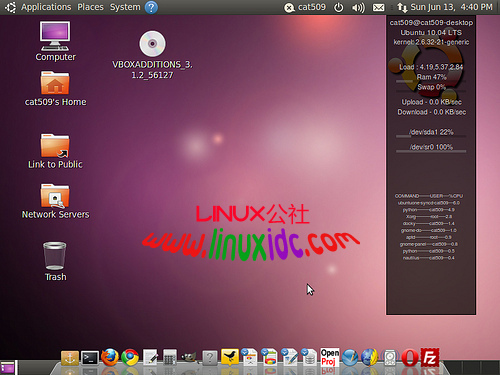Open the speaker music player dock icon

point(390,358)
